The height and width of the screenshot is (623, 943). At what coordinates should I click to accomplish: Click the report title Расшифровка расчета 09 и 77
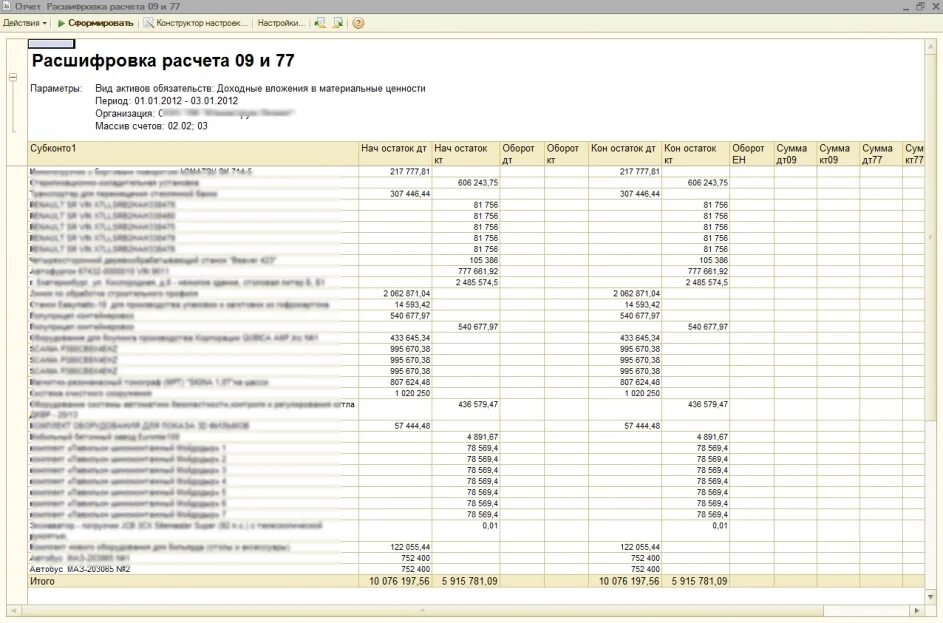click(163, 61)
